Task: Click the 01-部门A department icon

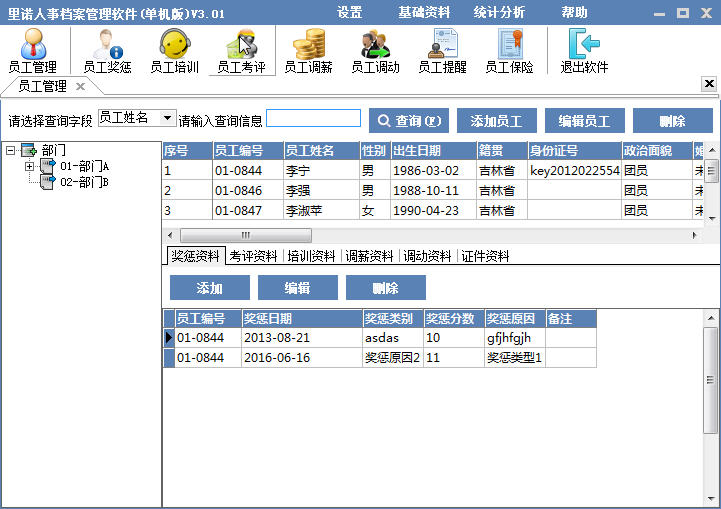Action: pyautogui.click(x=47, y=166)
